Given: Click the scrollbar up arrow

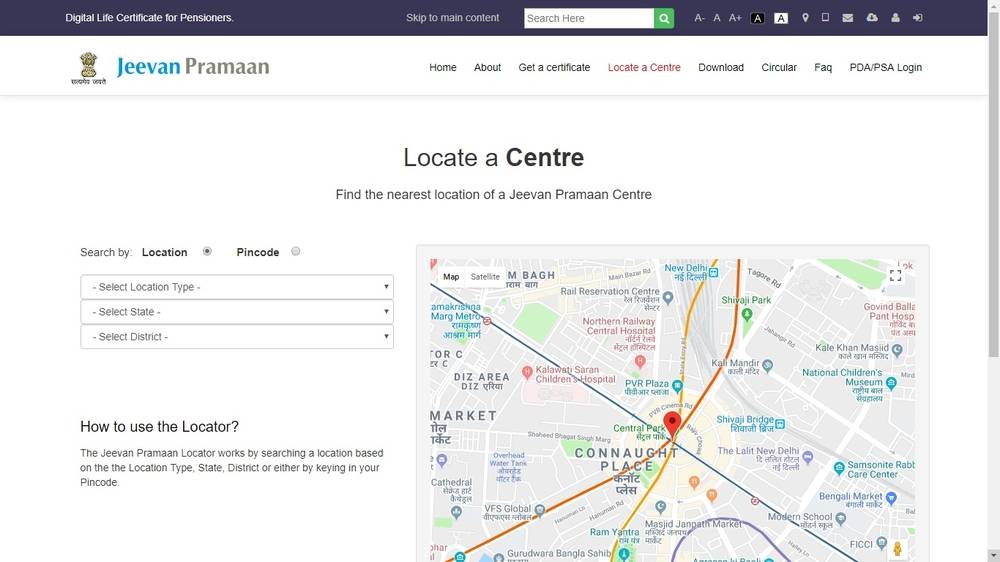Looking at the screenshot, I should coord(994,5).
